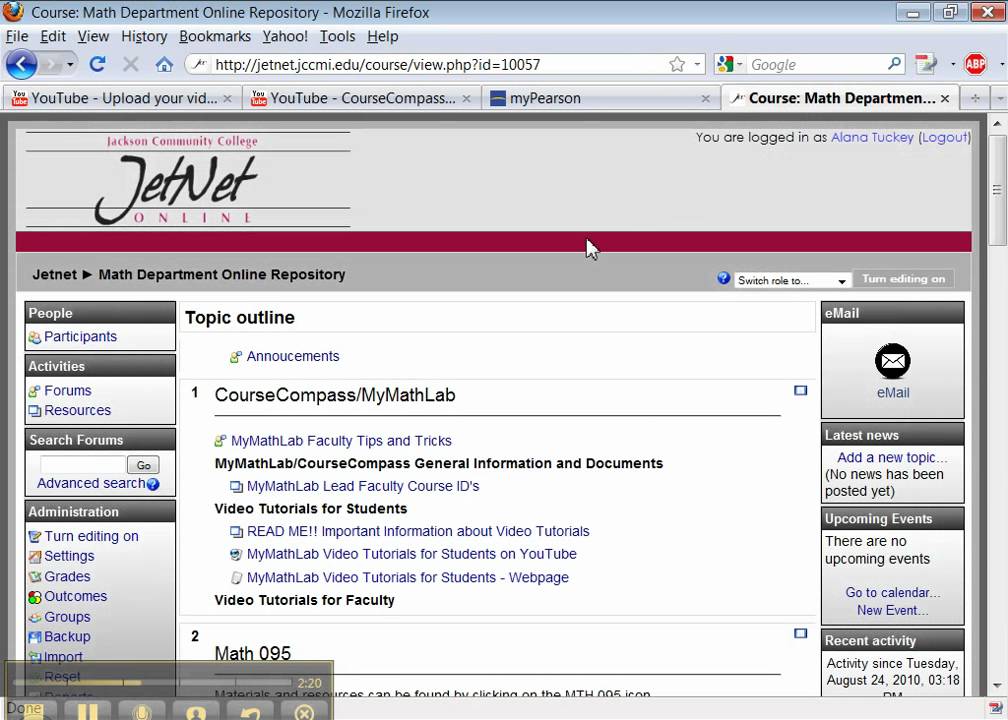Click the Adblock Plus ABP icon
1008x720 pixels.
pyautogui.click(x=975, y=64)
